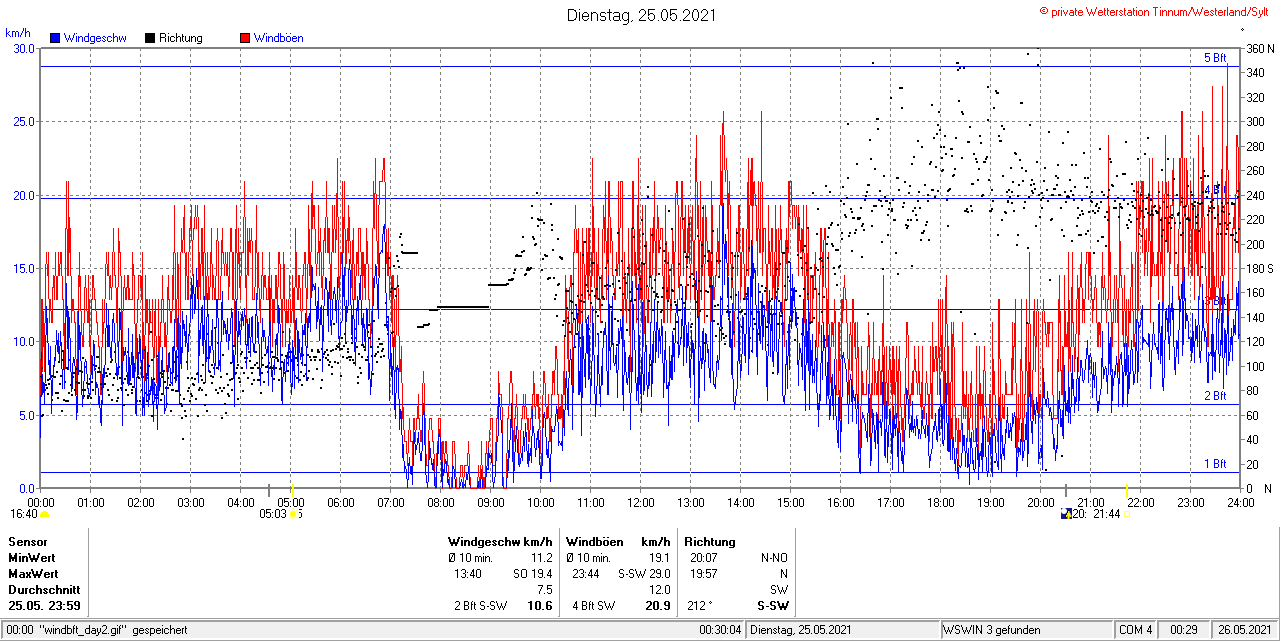1280x641 pixels.
Task: Click the current wind speed value 10.6
Action: pos(540,605)
